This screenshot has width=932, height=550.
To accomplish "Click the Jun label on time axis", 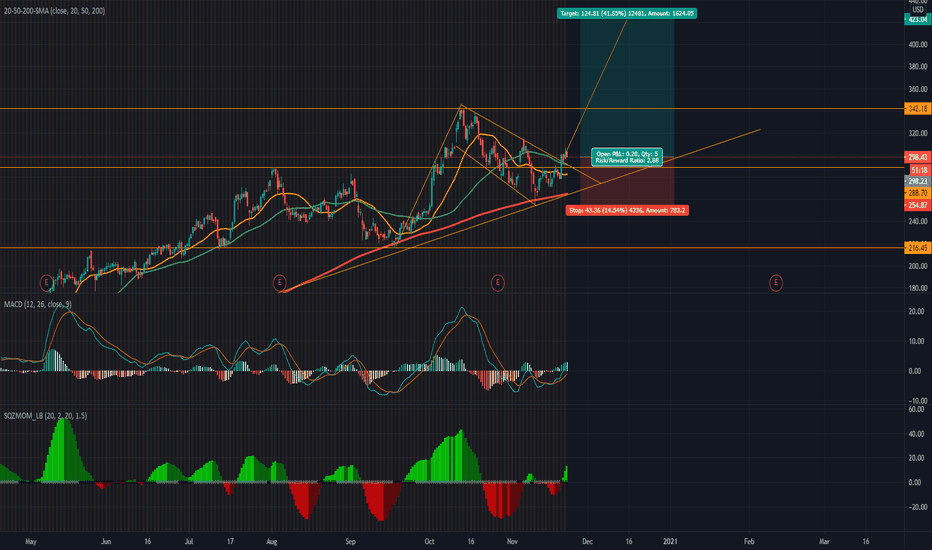I will (x=106, y=542).
